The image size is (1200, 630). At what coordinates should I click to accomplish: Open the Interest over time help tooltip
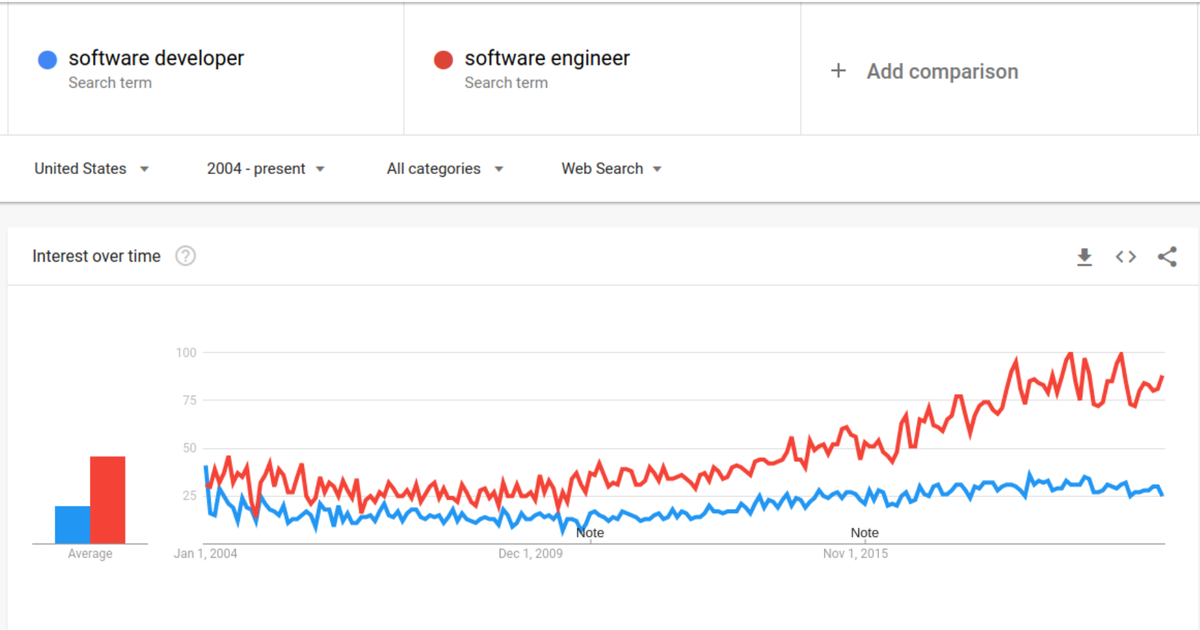(x=185, y=256)
